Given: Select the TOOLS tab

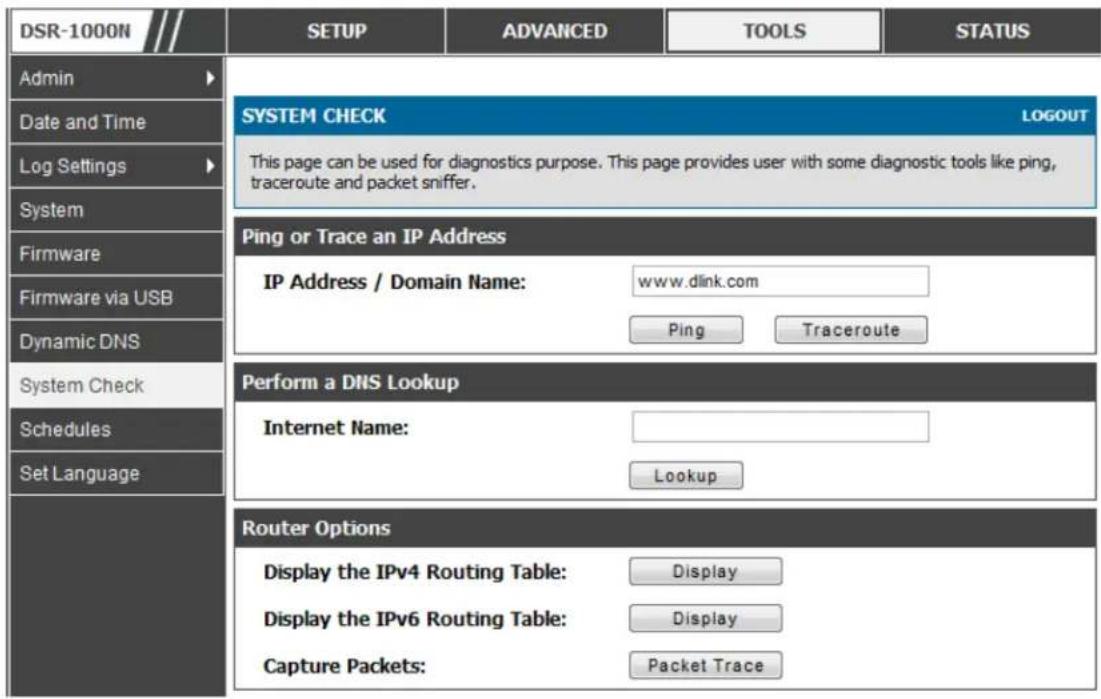Looking at the screenshot, I should (x=774, y=31).
